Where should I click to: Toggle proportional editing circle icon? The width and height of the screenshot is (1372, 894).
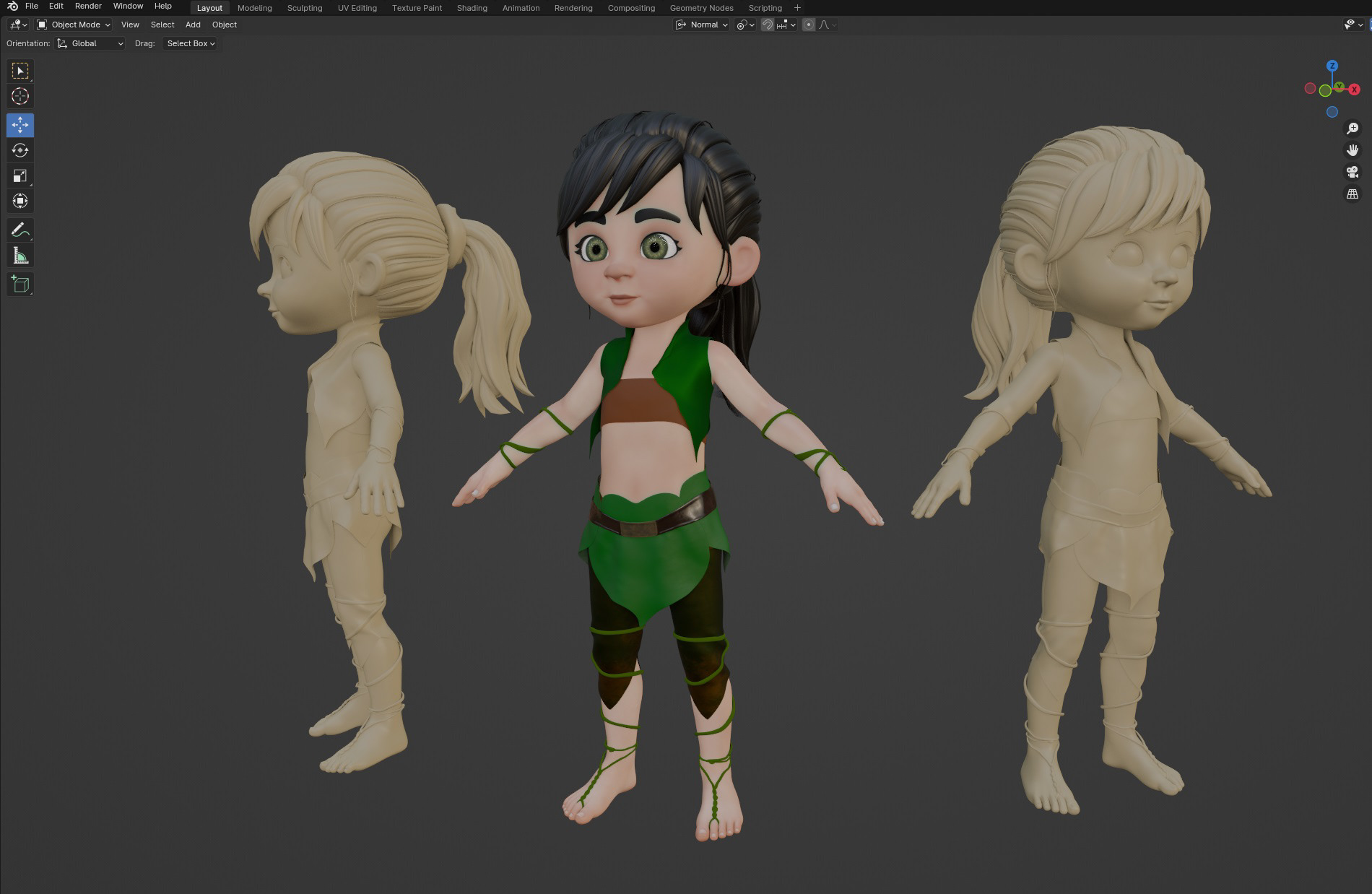(809, 25)
